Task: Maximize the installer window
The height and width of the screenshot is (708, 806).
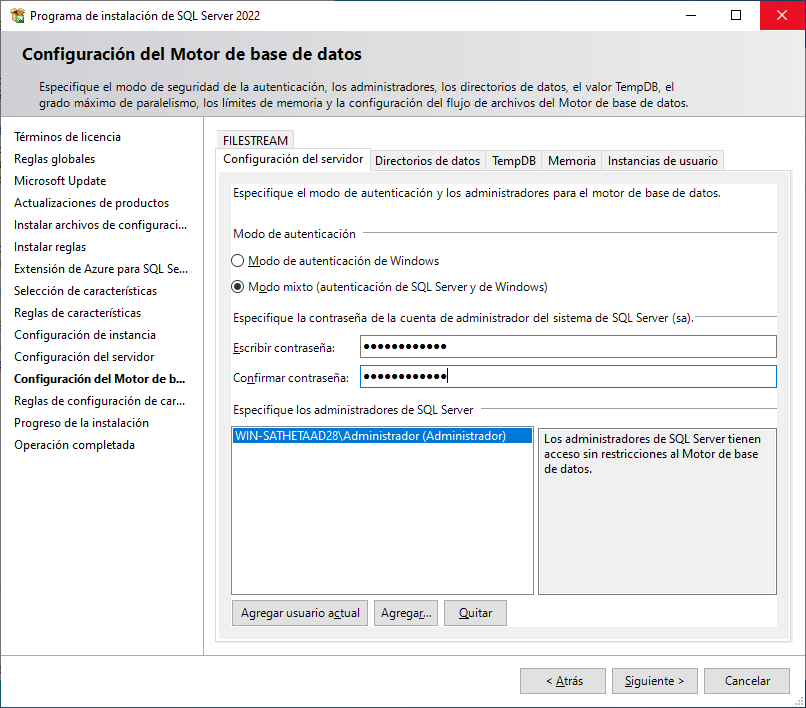Action: click(736, 16)
